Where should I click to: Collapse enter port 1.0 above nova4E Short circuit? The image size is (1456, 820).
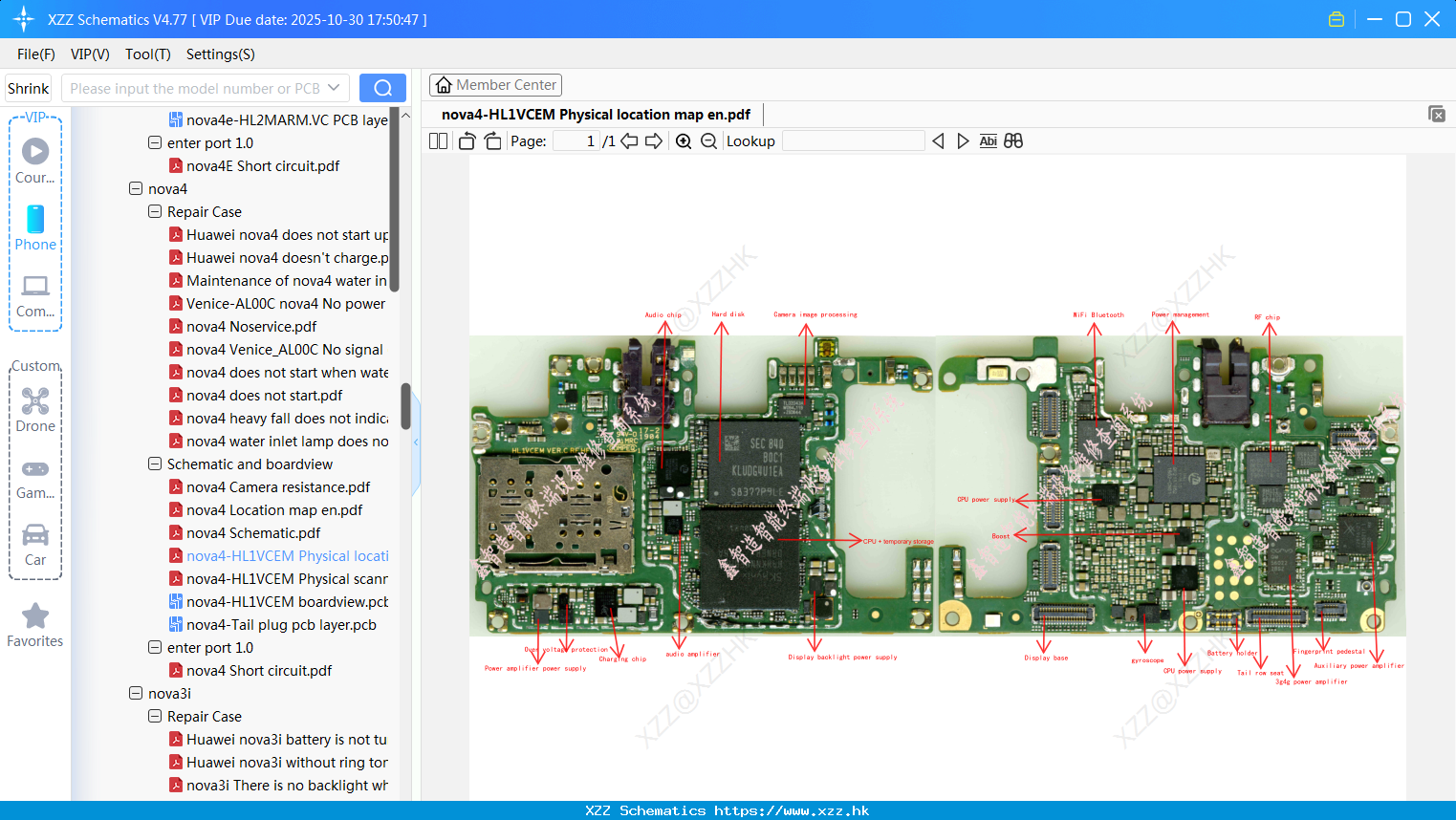pyautogui.click(x=155, y=143)
